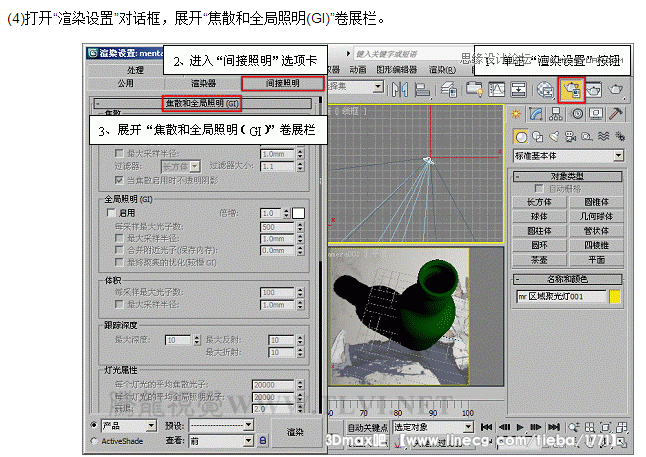Go to animation end frame
Screen dimensions: 646x457
[553, 427]
